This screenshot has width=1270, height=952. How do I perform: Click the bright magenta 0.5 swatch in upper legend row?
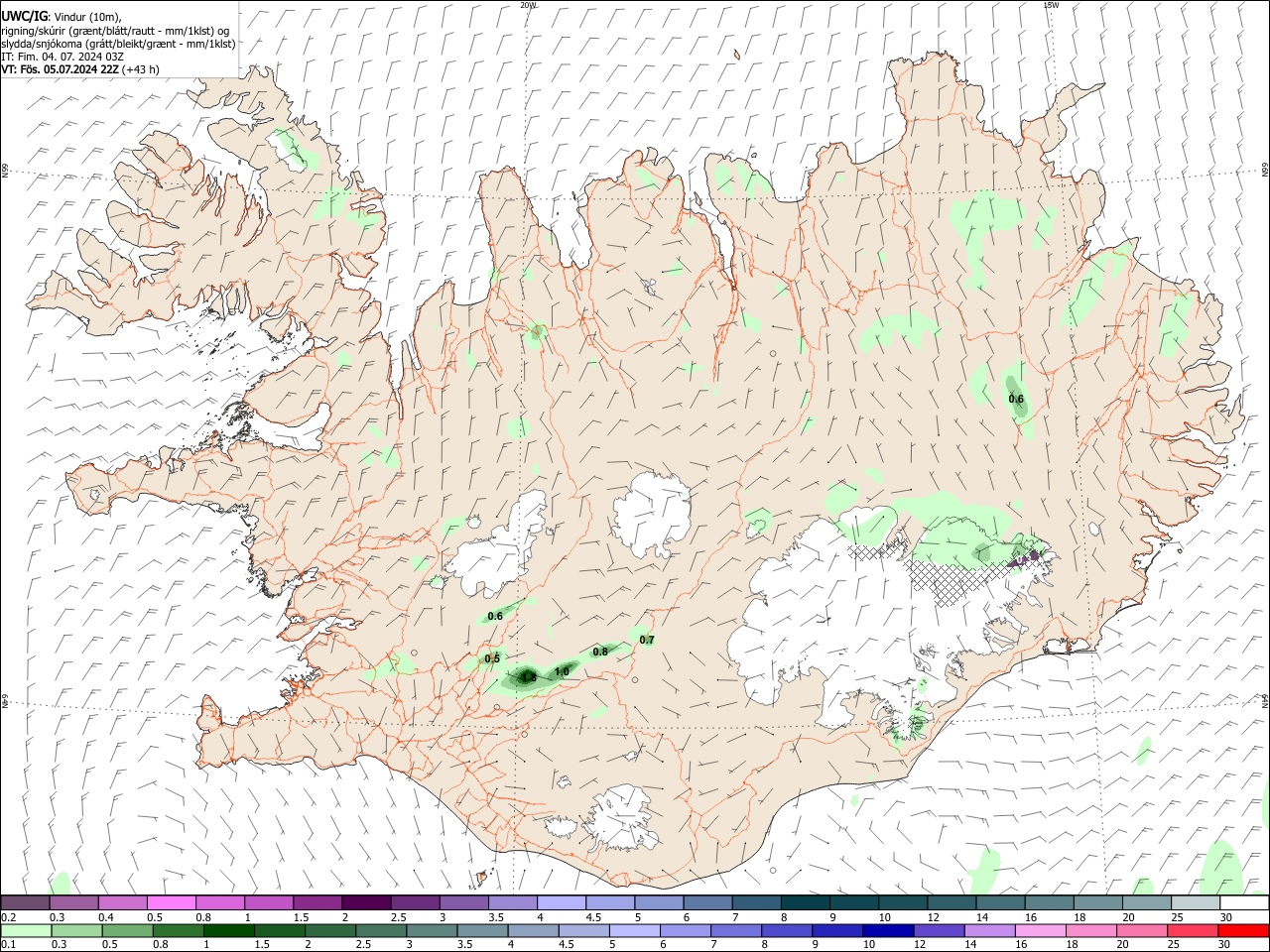coord(171,902)
